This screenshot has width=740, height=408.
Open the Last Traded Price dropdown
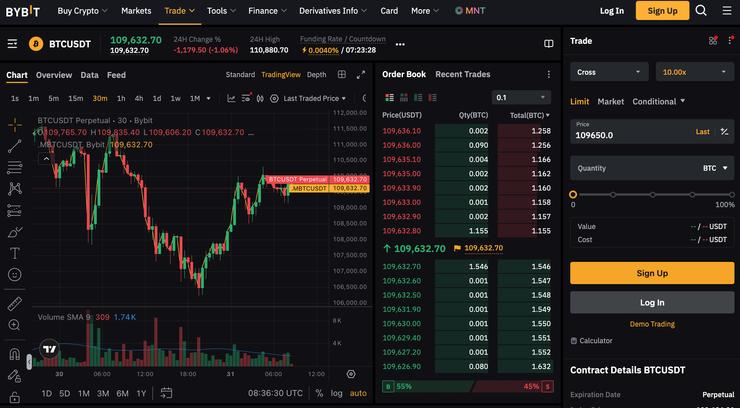click(x=314, y=99)
